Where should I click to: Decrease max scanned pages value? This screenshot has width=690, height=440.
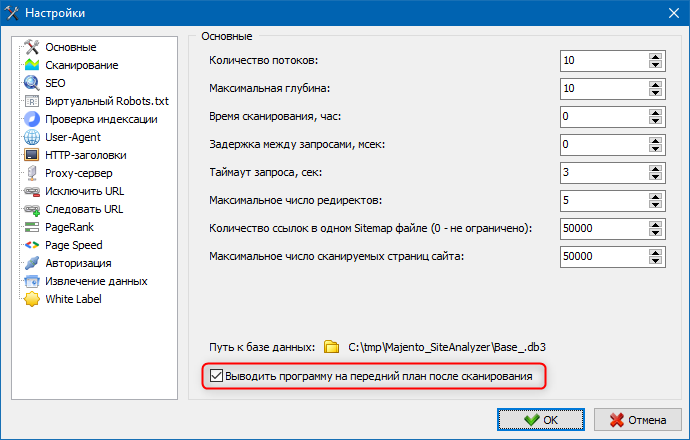tap(655, 261)
